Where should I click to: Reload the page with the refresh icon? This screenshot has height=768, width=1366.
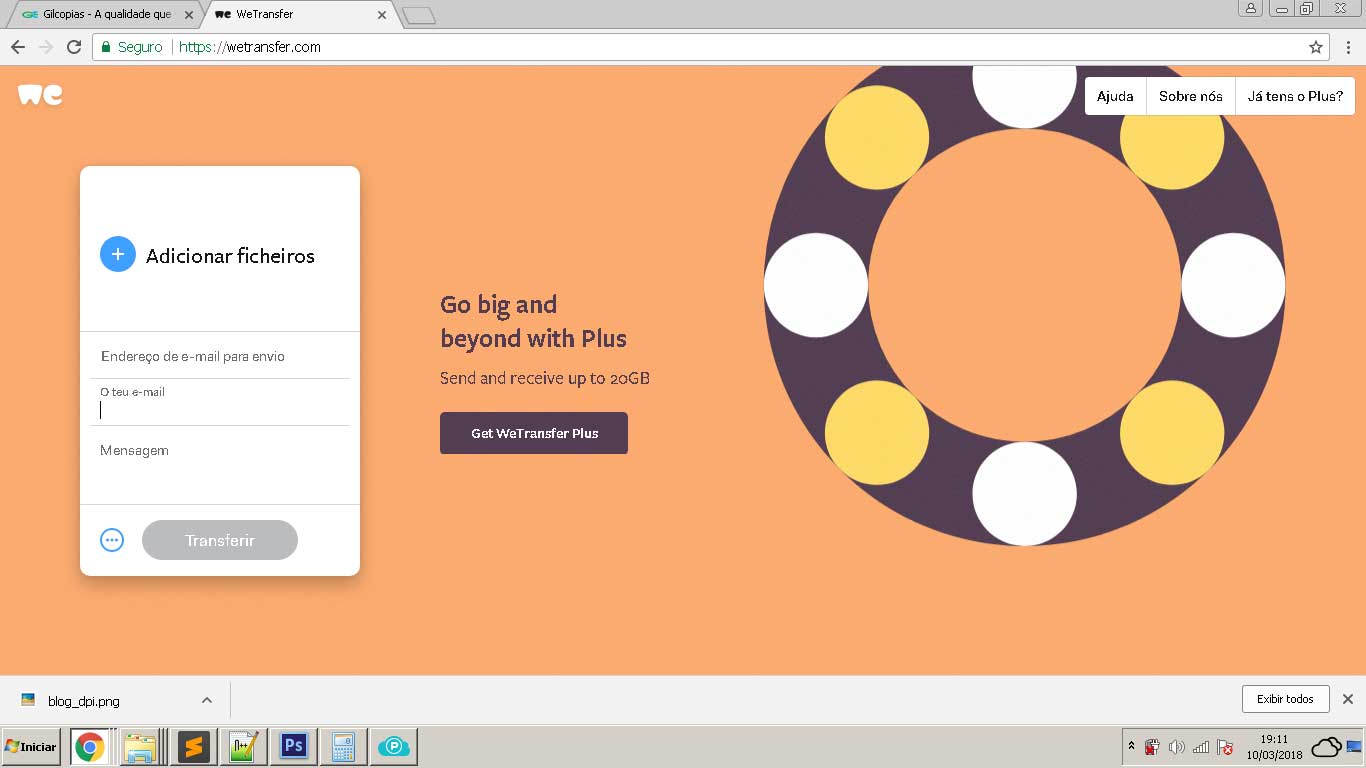[74, 47]
